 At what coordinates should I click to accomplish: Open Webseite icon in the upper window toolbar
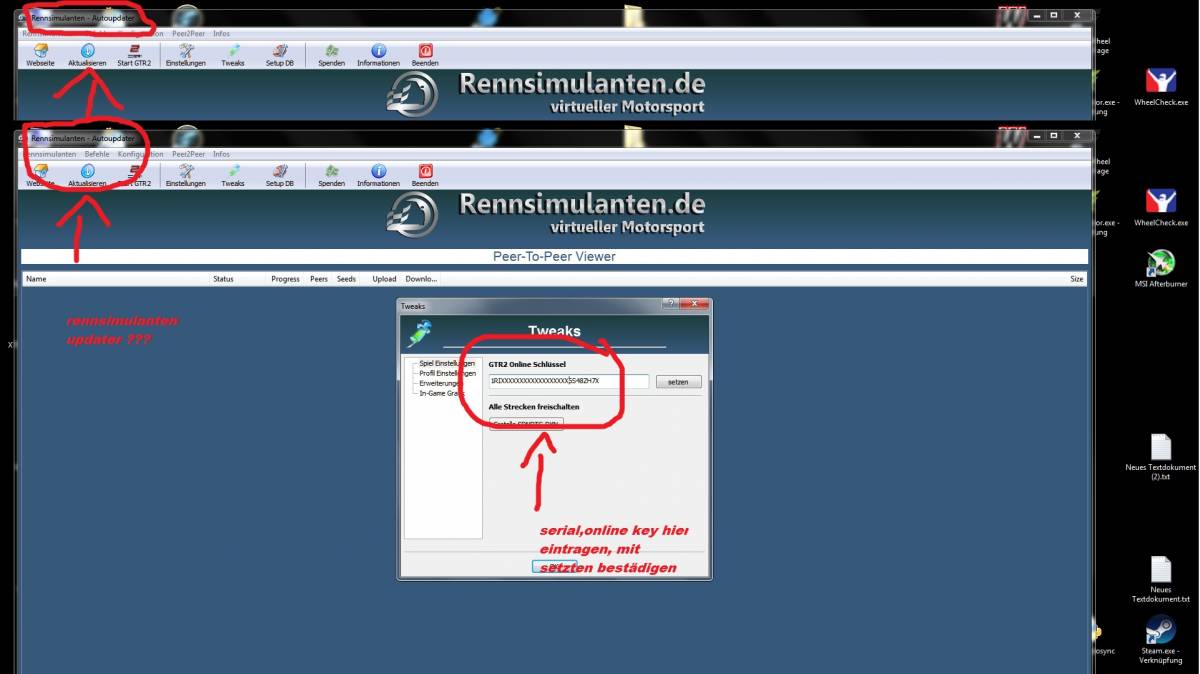point(40,53)
